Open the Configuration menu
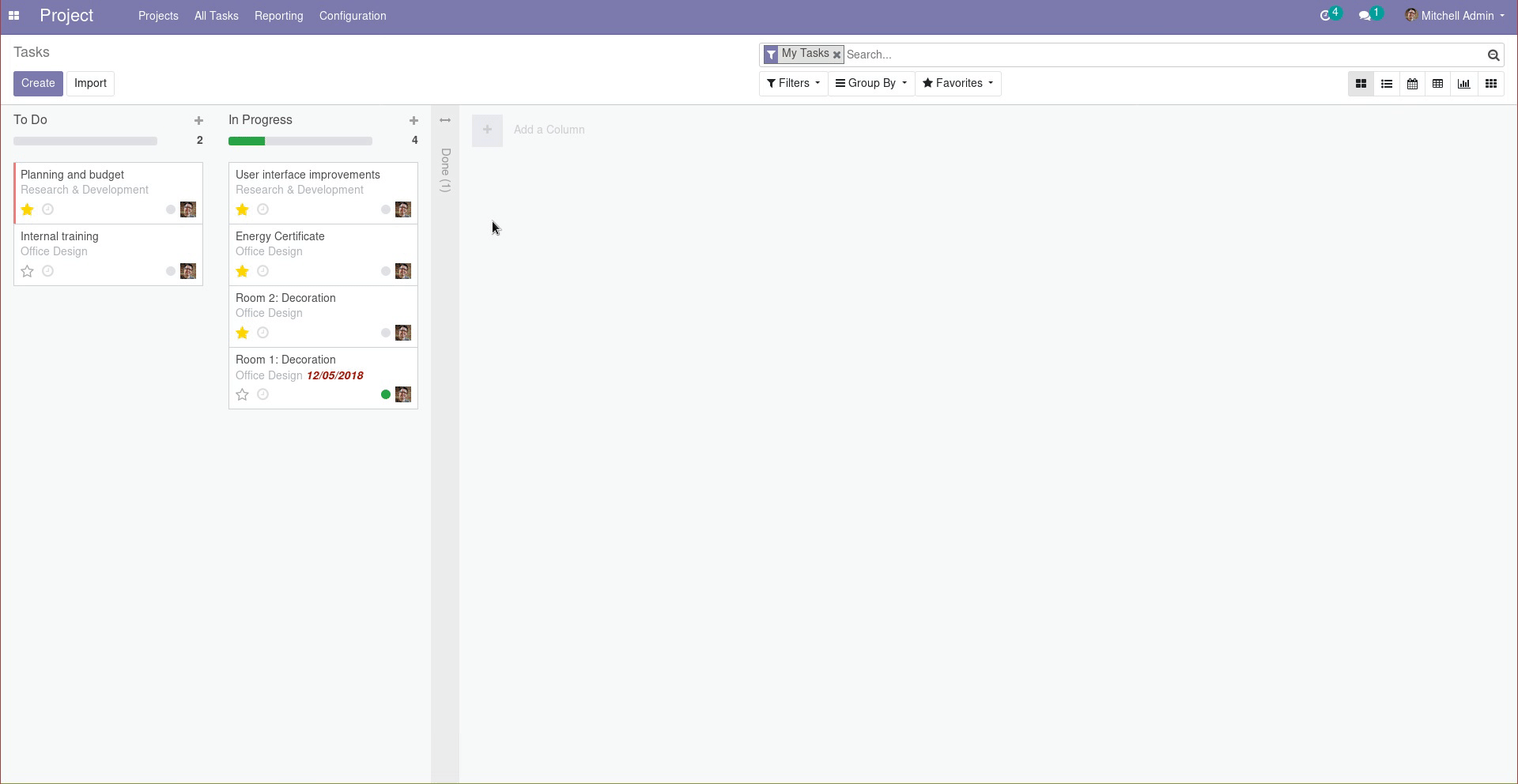The height and width of the screenshot is (784, 1518). (x=352, y=16)
